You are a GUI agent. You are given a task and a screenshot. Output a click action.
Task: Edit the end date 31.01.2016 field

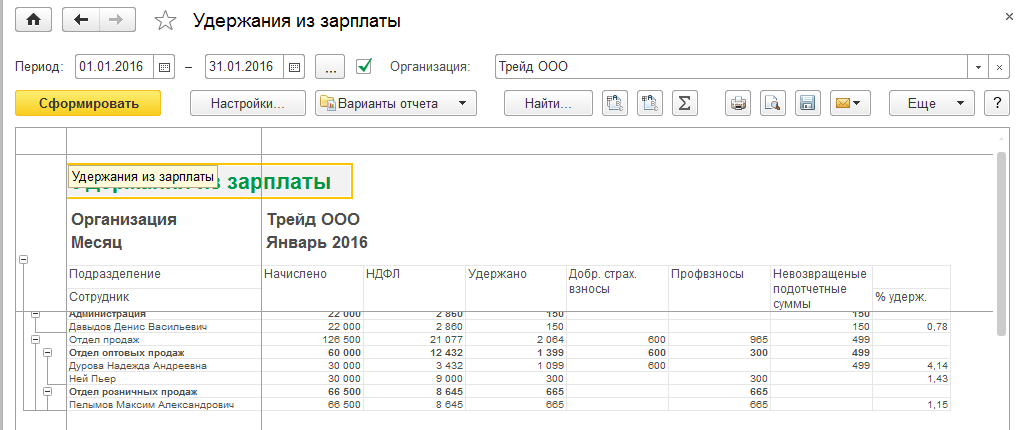click(x=245, y=66)
